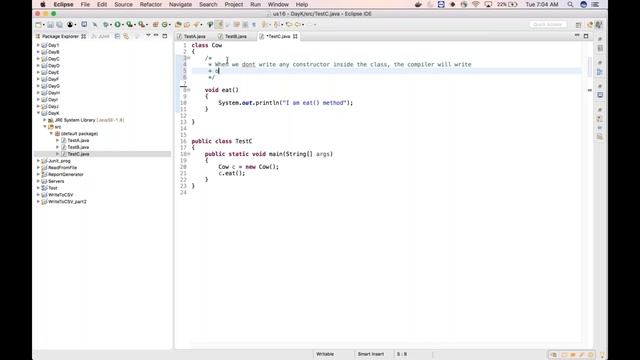Expand JRE System Library node
The image size is (640, 360).
pos(45,120)
